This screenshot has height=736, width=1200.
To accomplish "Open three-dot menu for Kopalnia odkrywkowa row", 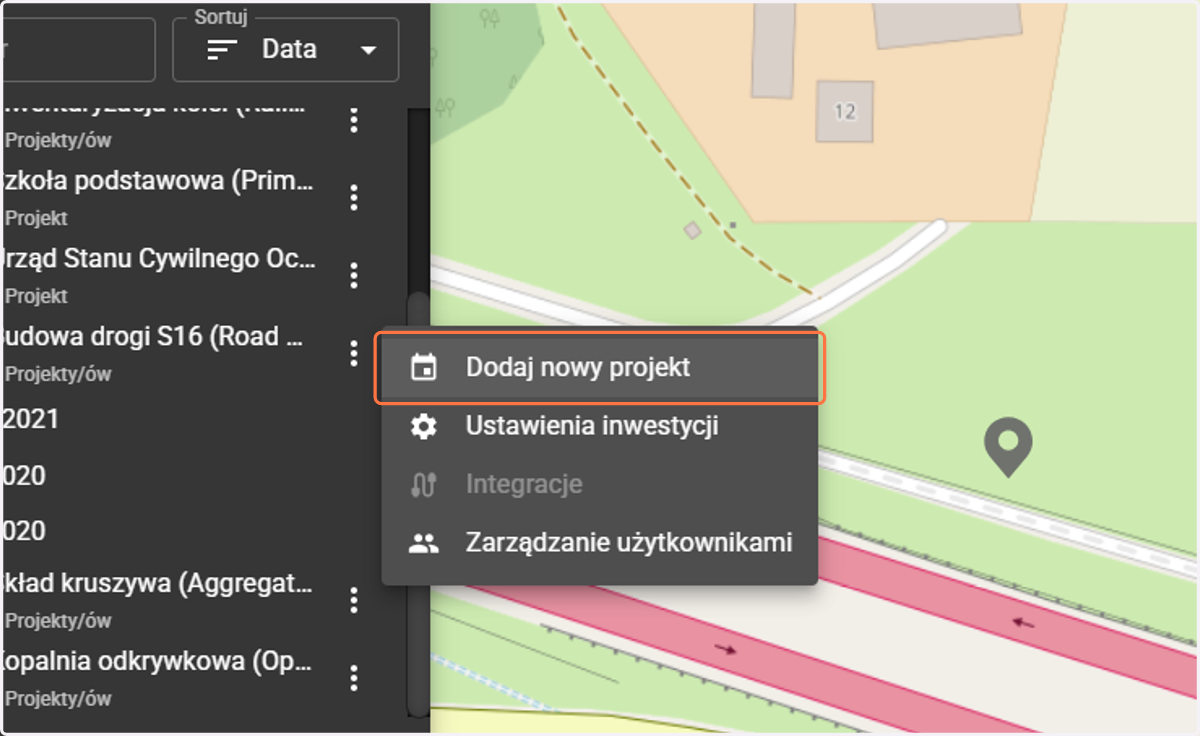I will 353,678.
